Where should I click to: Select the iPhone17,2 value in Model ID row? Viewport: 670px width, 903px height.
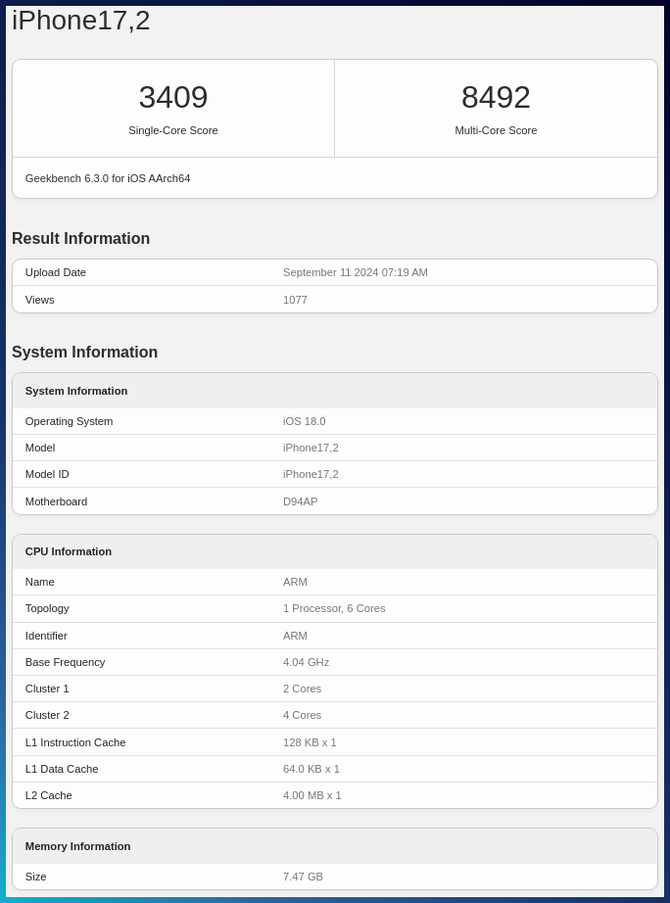[x=311, y=475]
